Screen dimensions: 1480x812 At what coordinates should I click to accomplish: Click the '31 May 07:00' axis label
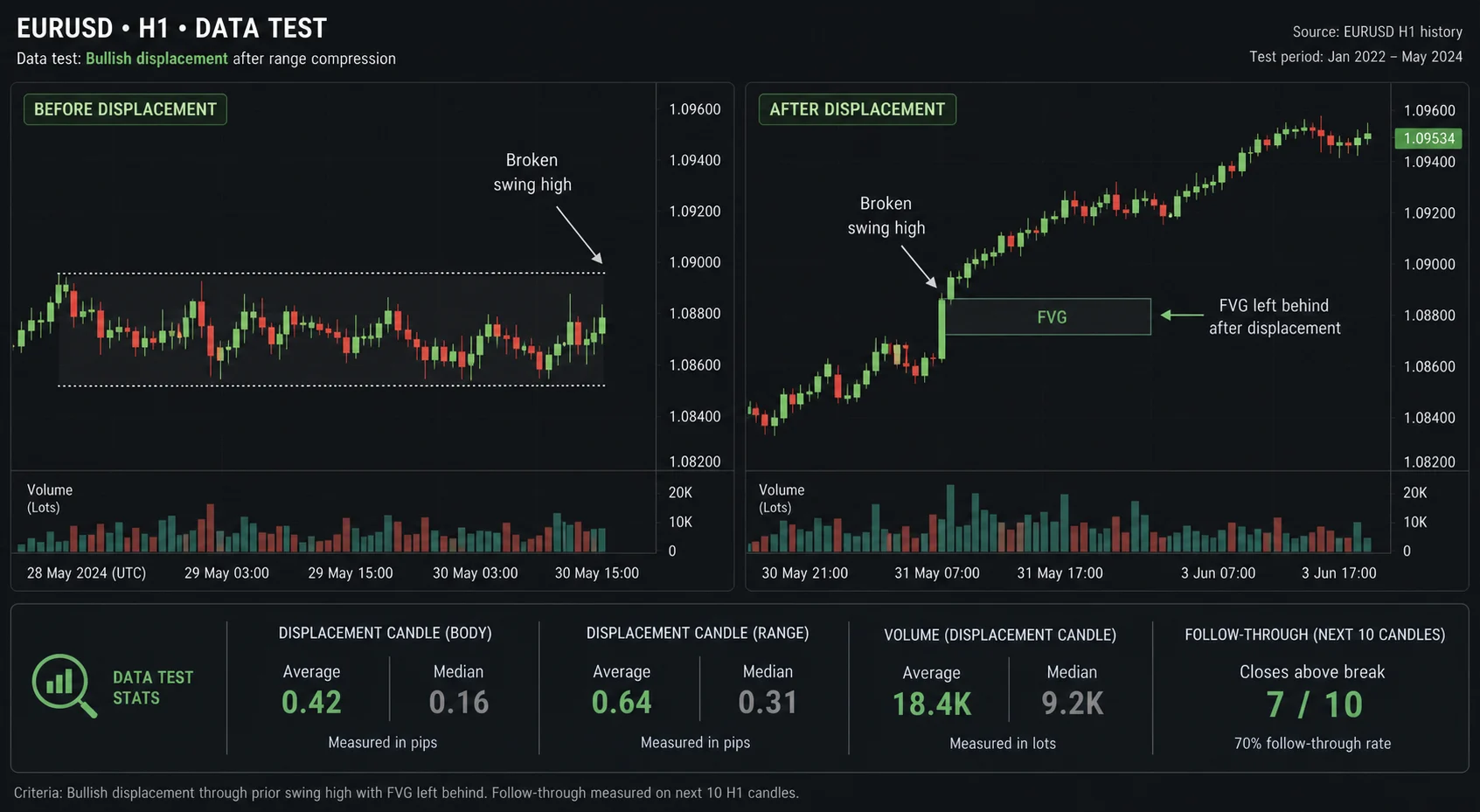pos(937,573)
